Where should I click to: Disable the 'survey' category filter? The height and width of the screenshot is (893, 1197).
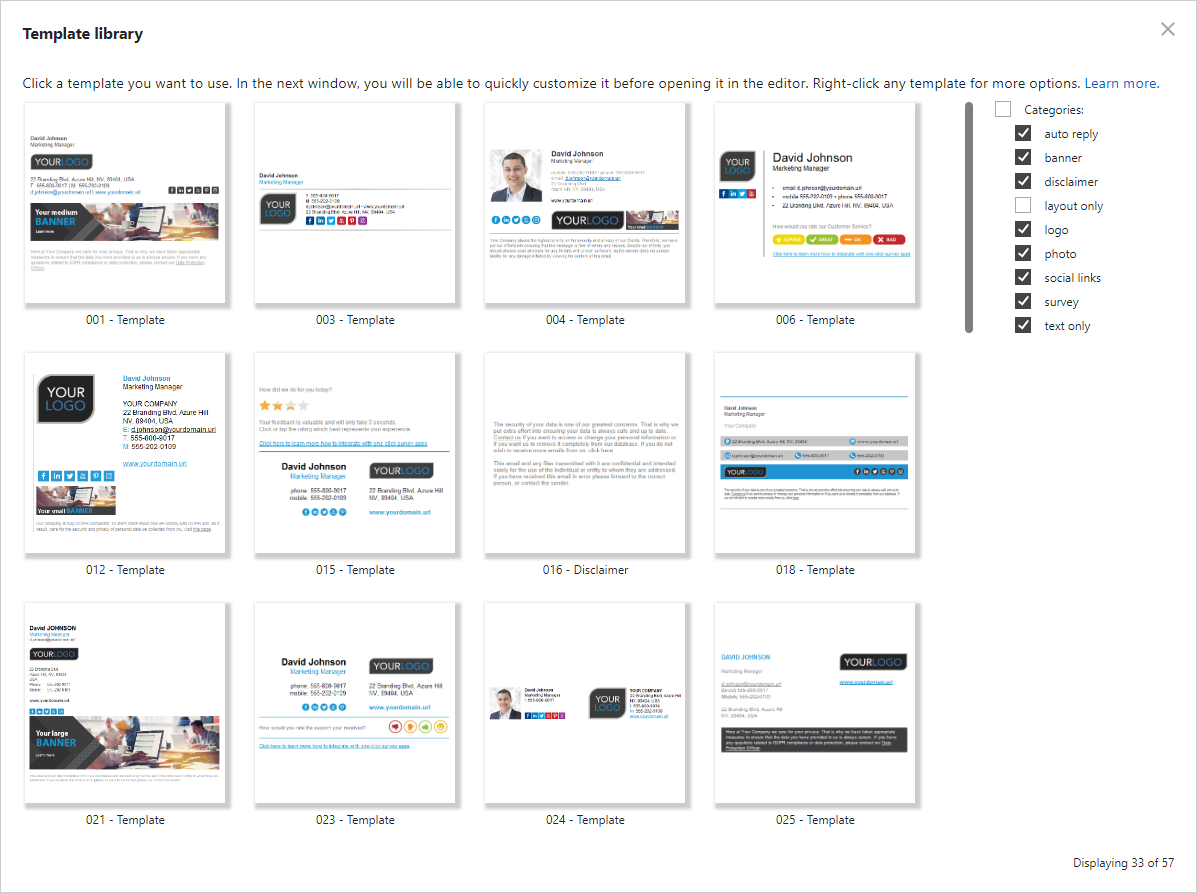[x=1023, y=301]
